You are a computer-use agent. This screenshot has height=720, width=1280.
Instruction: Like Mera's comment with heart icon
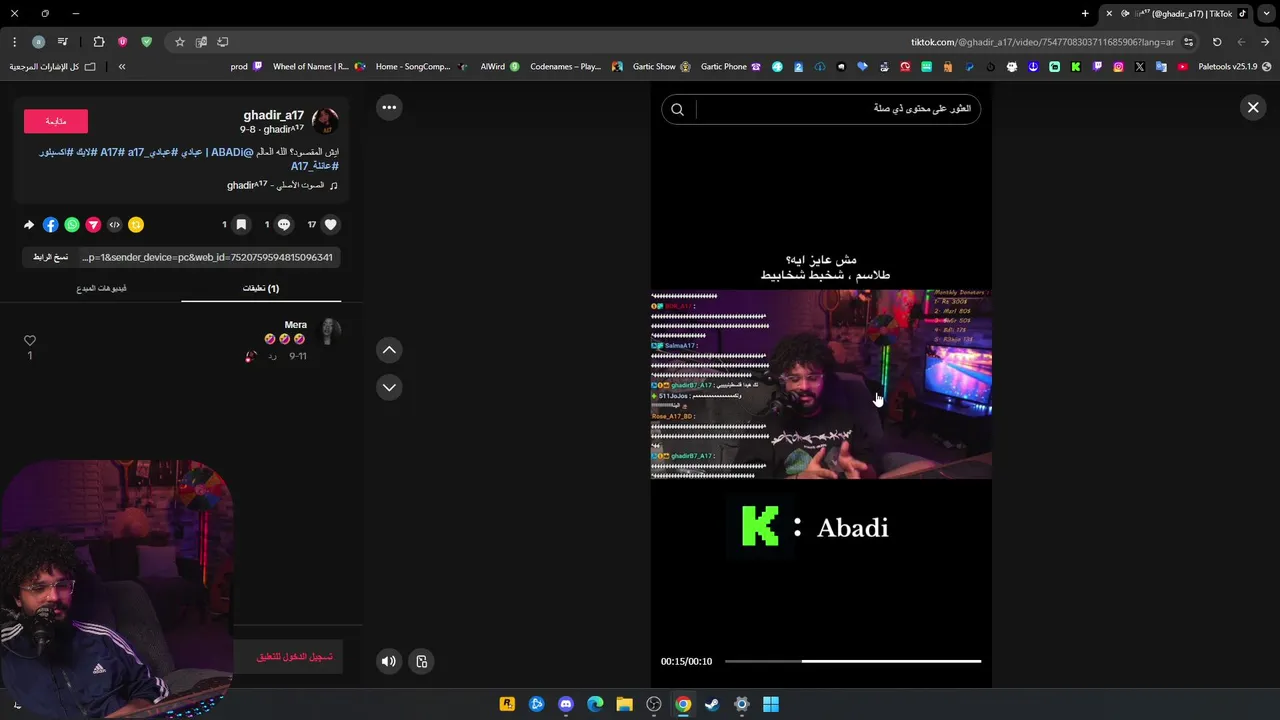[x=30, y=341]
